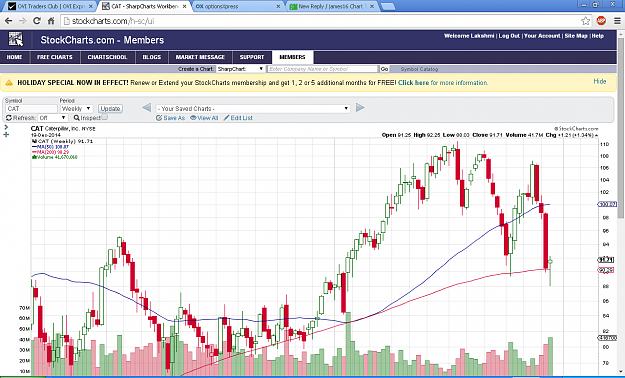Hide the holiday special banner

pos(599,81)
